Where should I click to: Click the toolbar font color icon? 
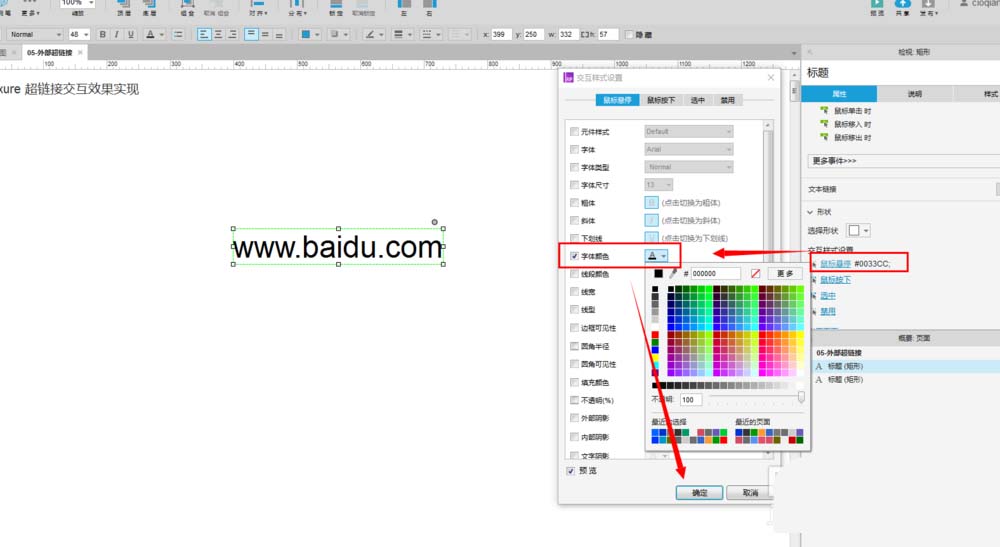(151, 34)
